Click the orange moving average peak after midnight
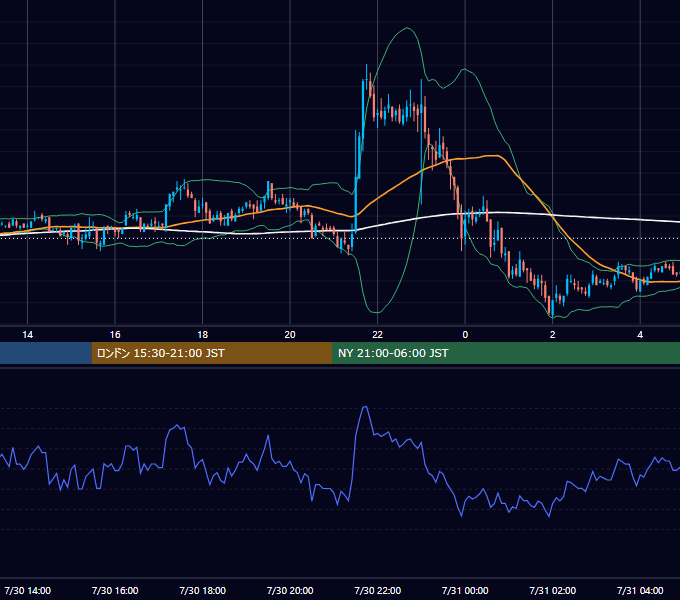The image size is (680, 600). click(494, 155)
